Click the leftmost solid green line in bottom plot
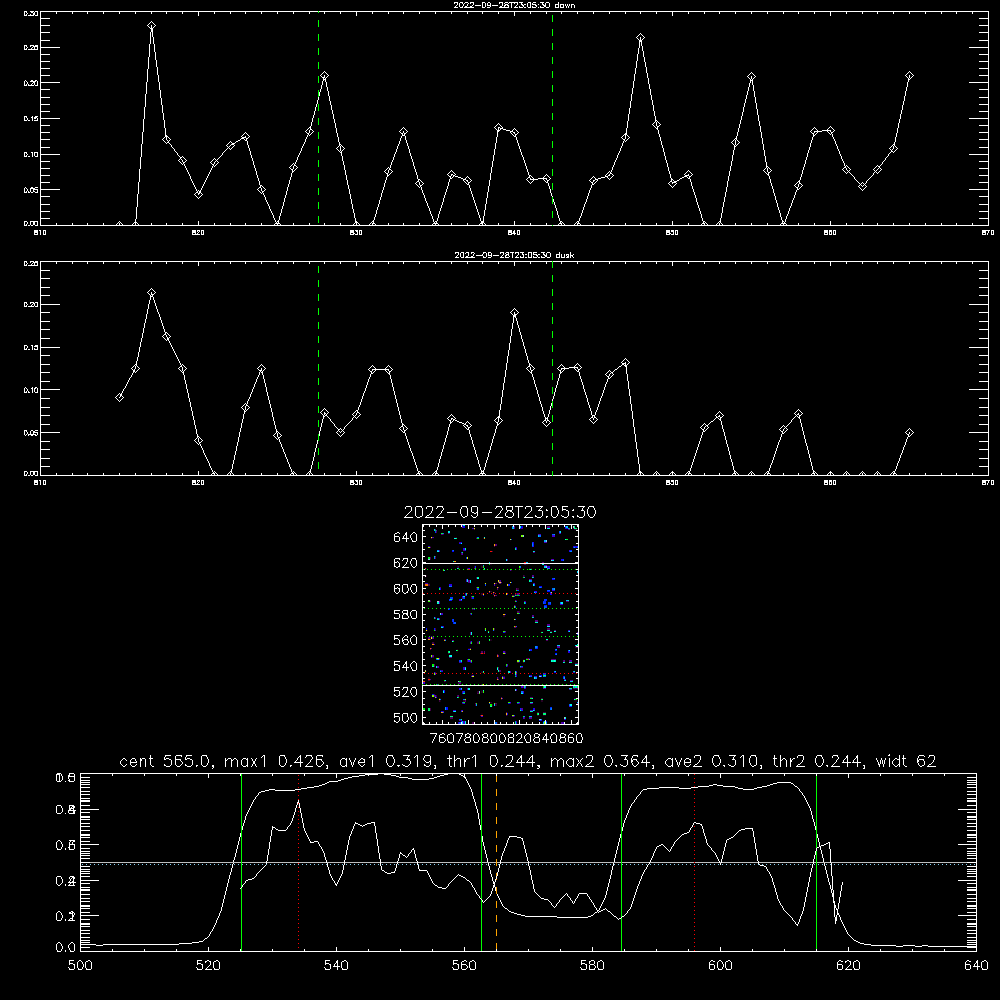Viewport: 1000px width, 1000px height. (x=241, y=861)
